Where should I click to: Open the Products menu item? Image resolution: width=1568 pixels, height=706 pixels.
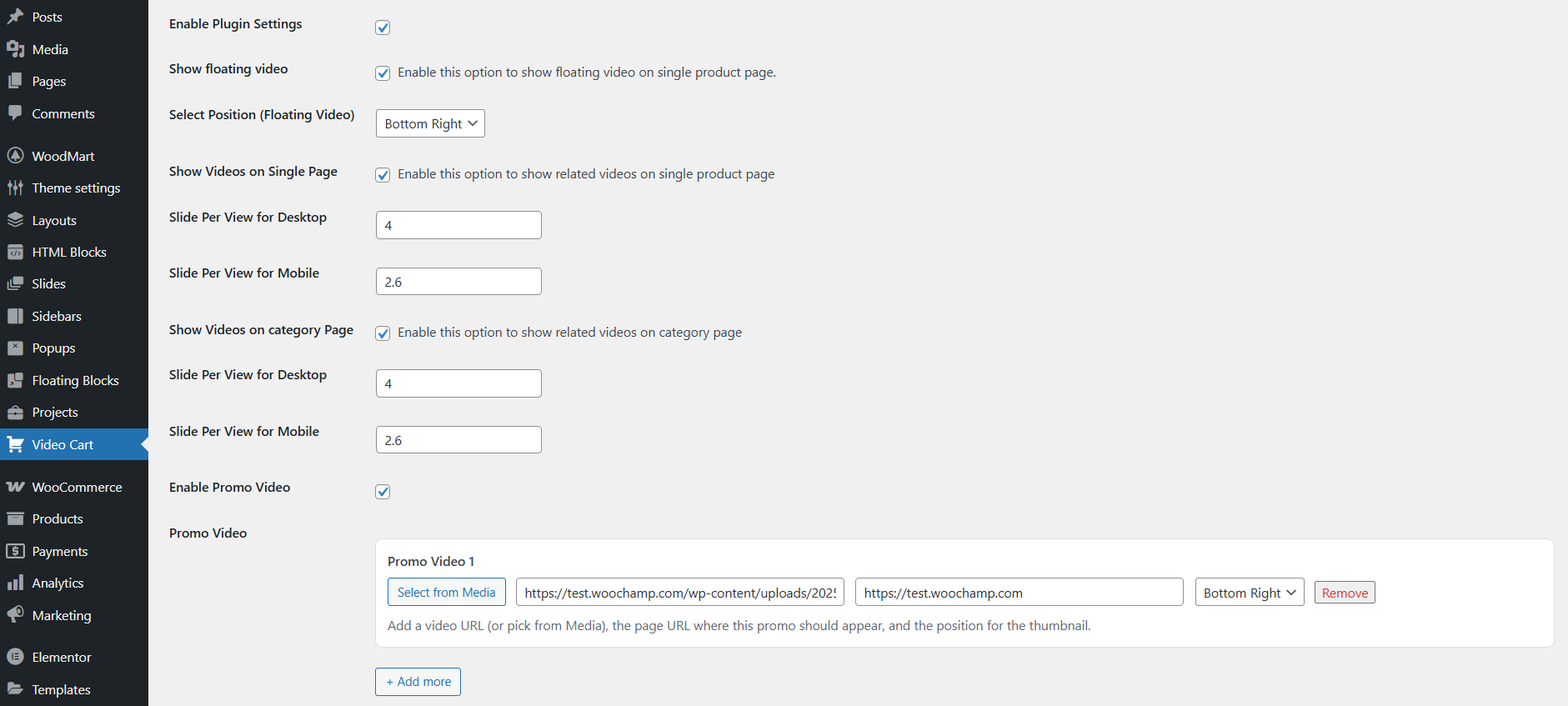coord(58,518)
